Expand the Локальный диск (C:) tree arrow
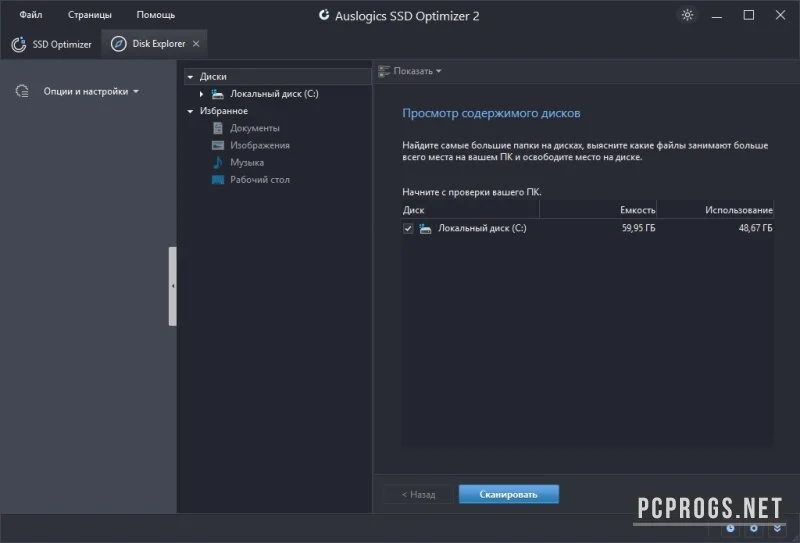 point(202,94)
